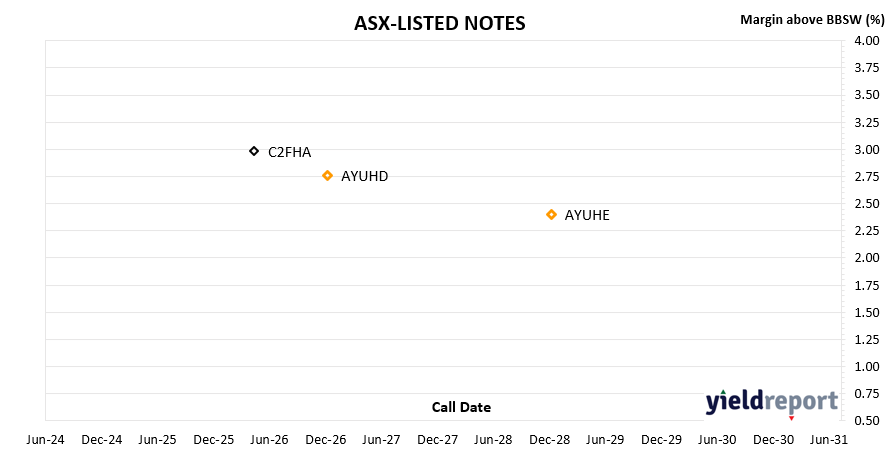
Task: Click the 3.00 y-axis value
Action: tap(868, 150)
